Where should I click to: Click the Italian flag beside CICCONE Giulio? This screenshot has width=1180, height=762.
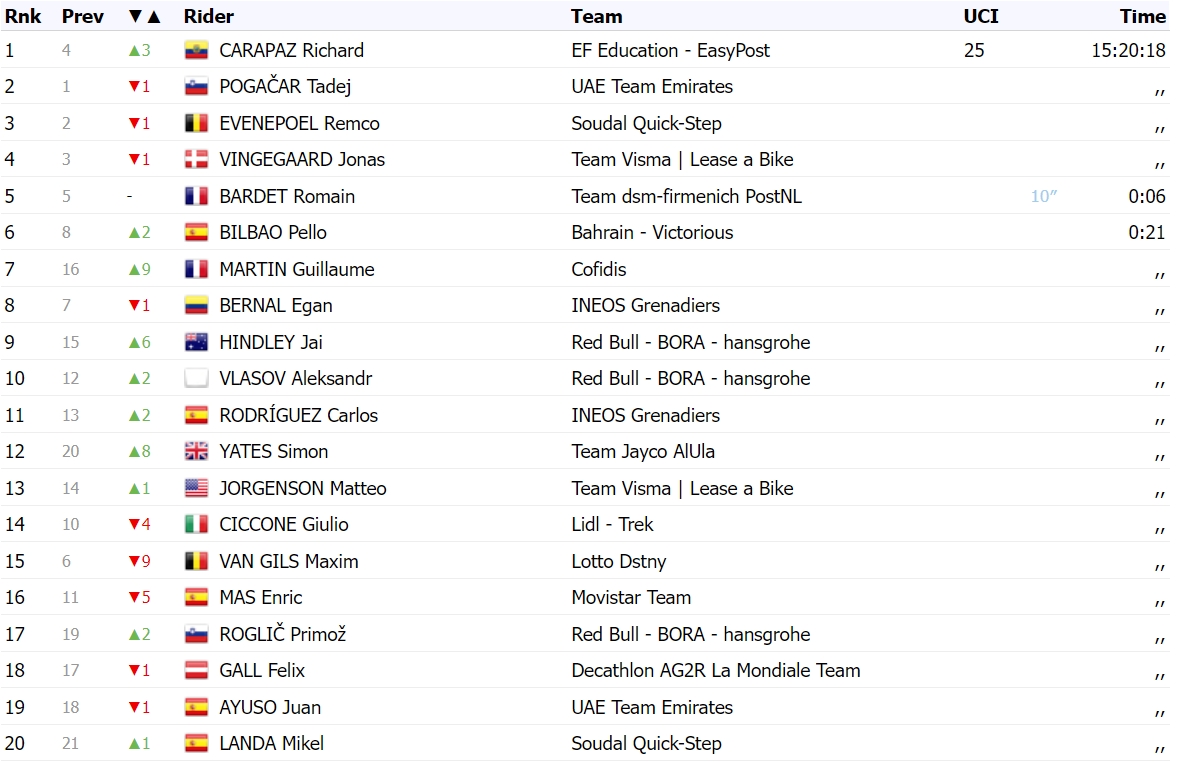pos(196,524)
